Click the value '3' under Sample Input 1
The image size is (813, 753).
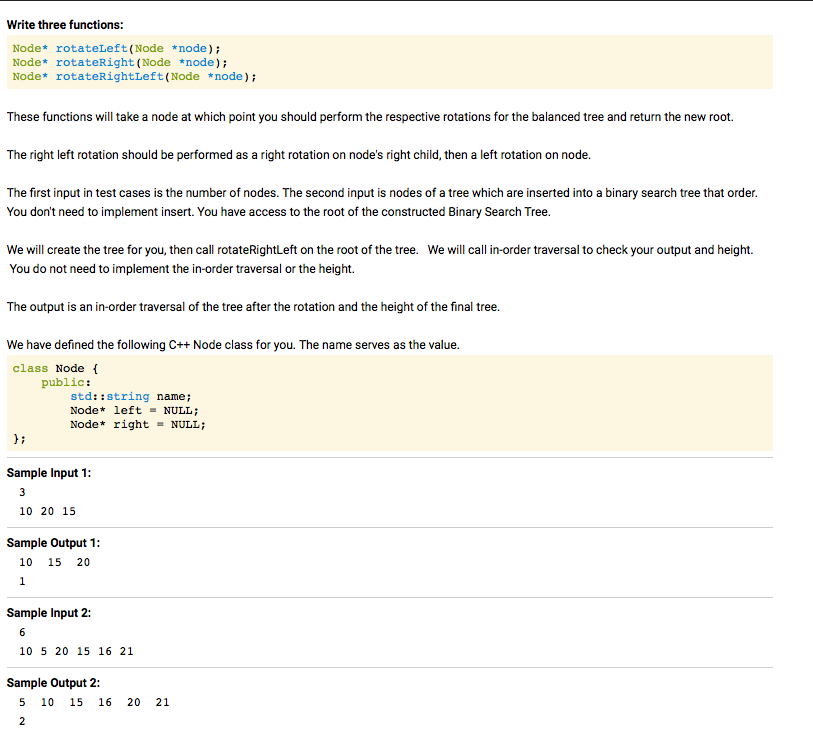[x=22, y=492]
